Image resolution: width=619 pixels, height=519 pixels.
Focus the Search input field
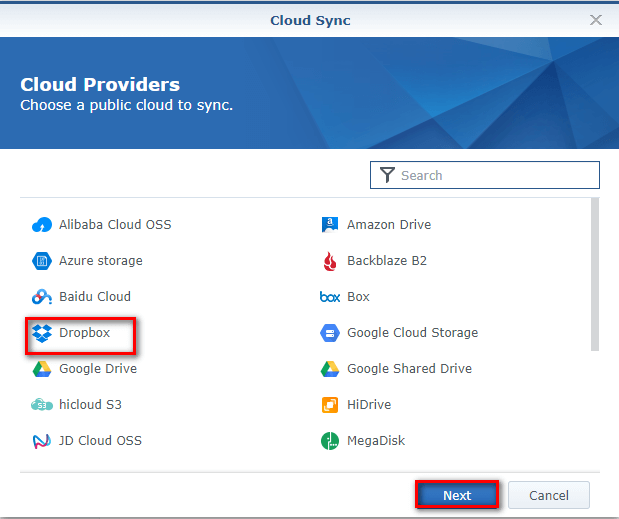497,176
